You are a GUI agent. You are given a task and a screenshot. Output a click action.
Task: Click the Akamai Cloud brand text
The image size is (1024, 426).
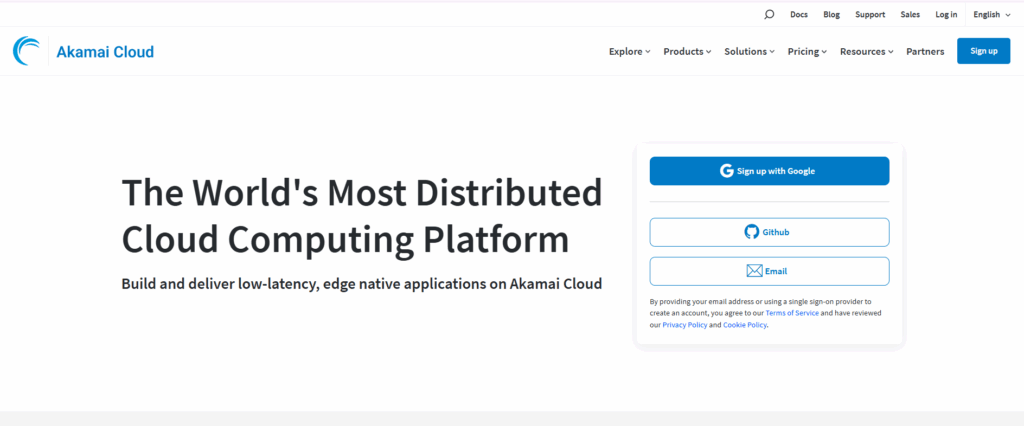click(x=105, y=52)
